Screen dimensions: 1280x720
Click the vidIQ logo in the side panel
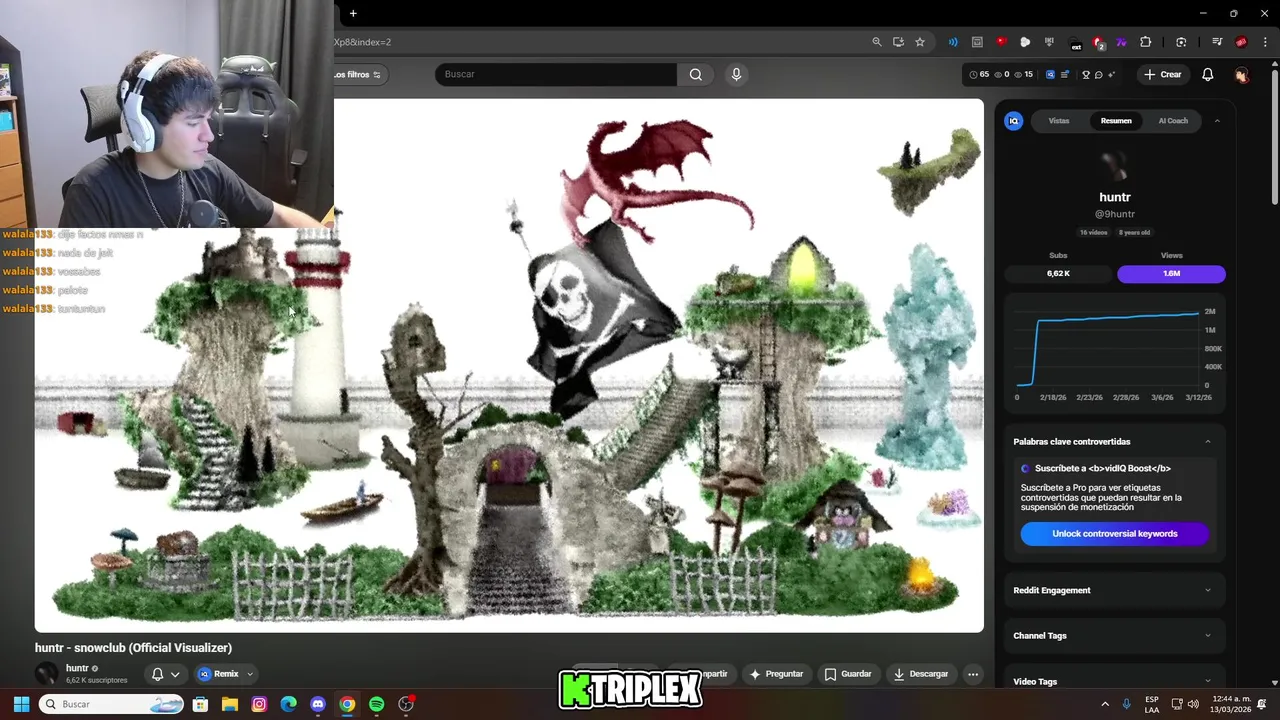point(1013,121)
